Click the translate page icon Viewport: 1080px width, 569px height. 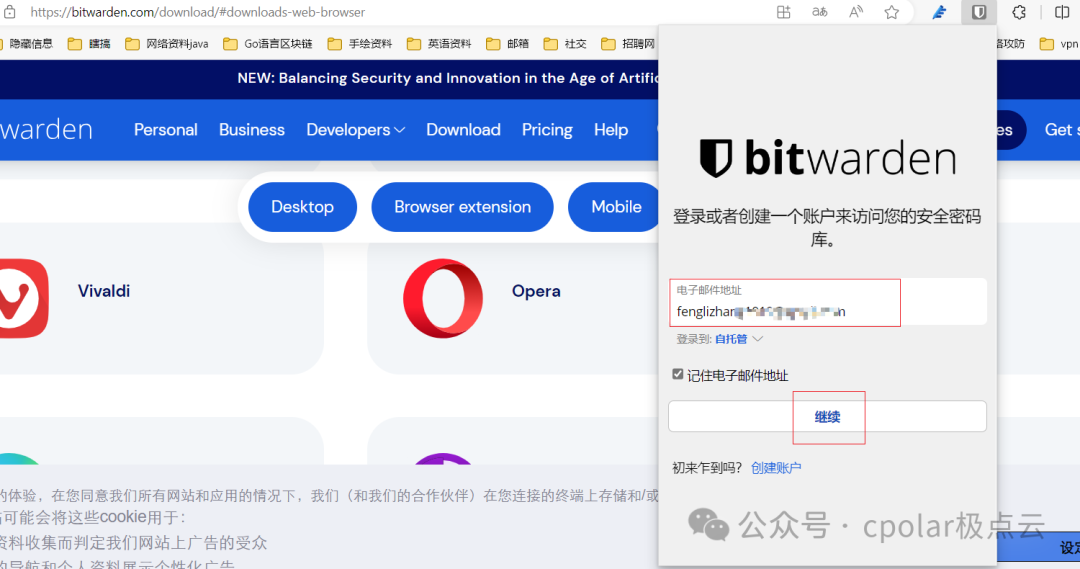(820, 12)
